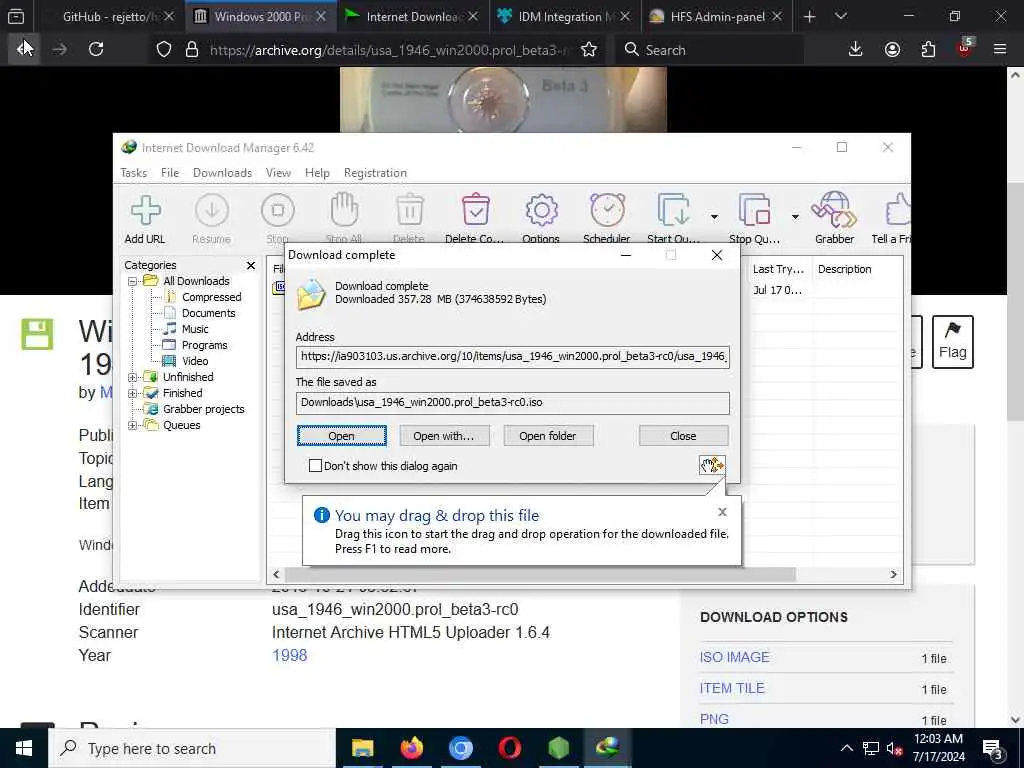Click the Delete Completed toolbar icon
Screen dimensions: 1024x768
[x=475, y=219]
